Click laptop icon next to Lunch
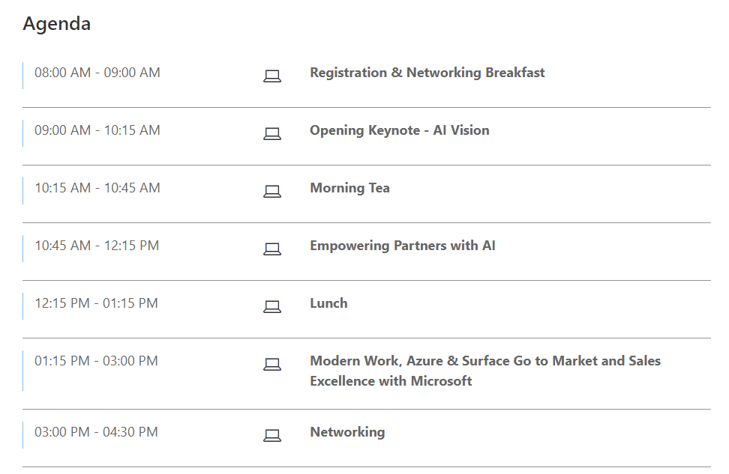Image resolution: width=729 pixels, height=474 pixels. 272,307
